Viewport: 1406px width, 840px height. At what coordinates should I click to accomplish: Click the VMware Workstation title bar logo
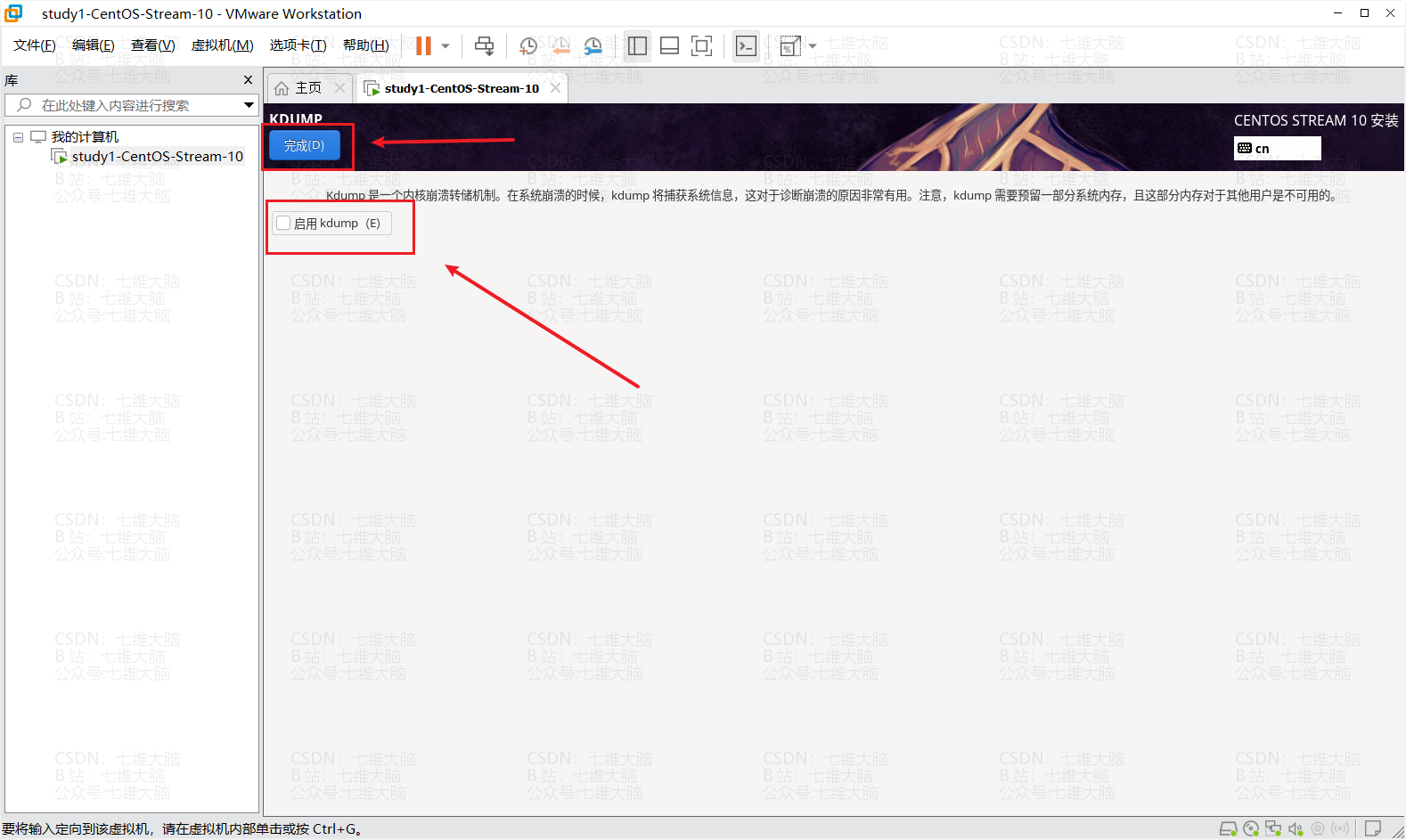click(13, 12)
